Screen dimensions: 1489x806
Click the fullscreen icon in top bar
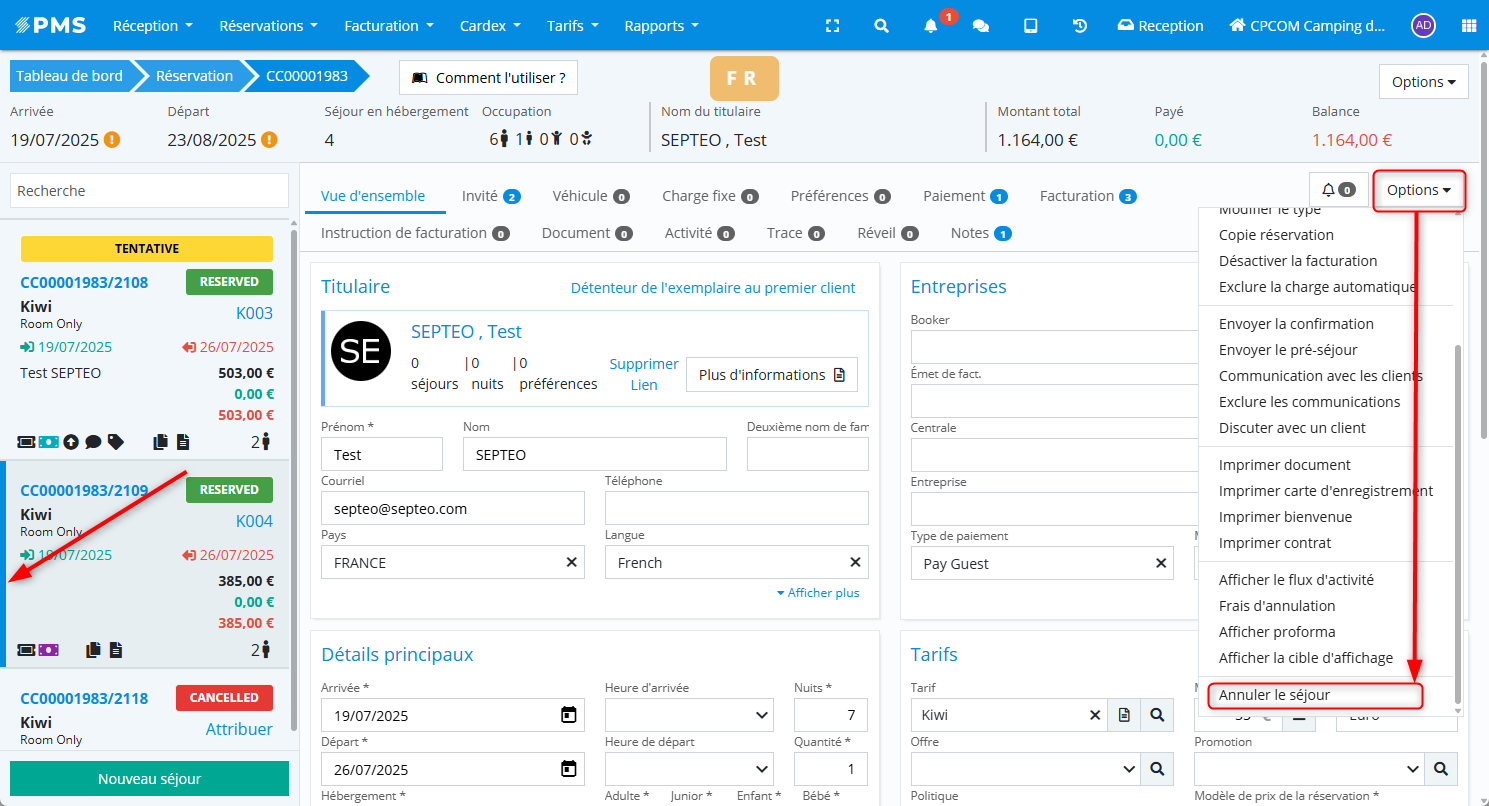pyautogui.click(x=832, y=26)
